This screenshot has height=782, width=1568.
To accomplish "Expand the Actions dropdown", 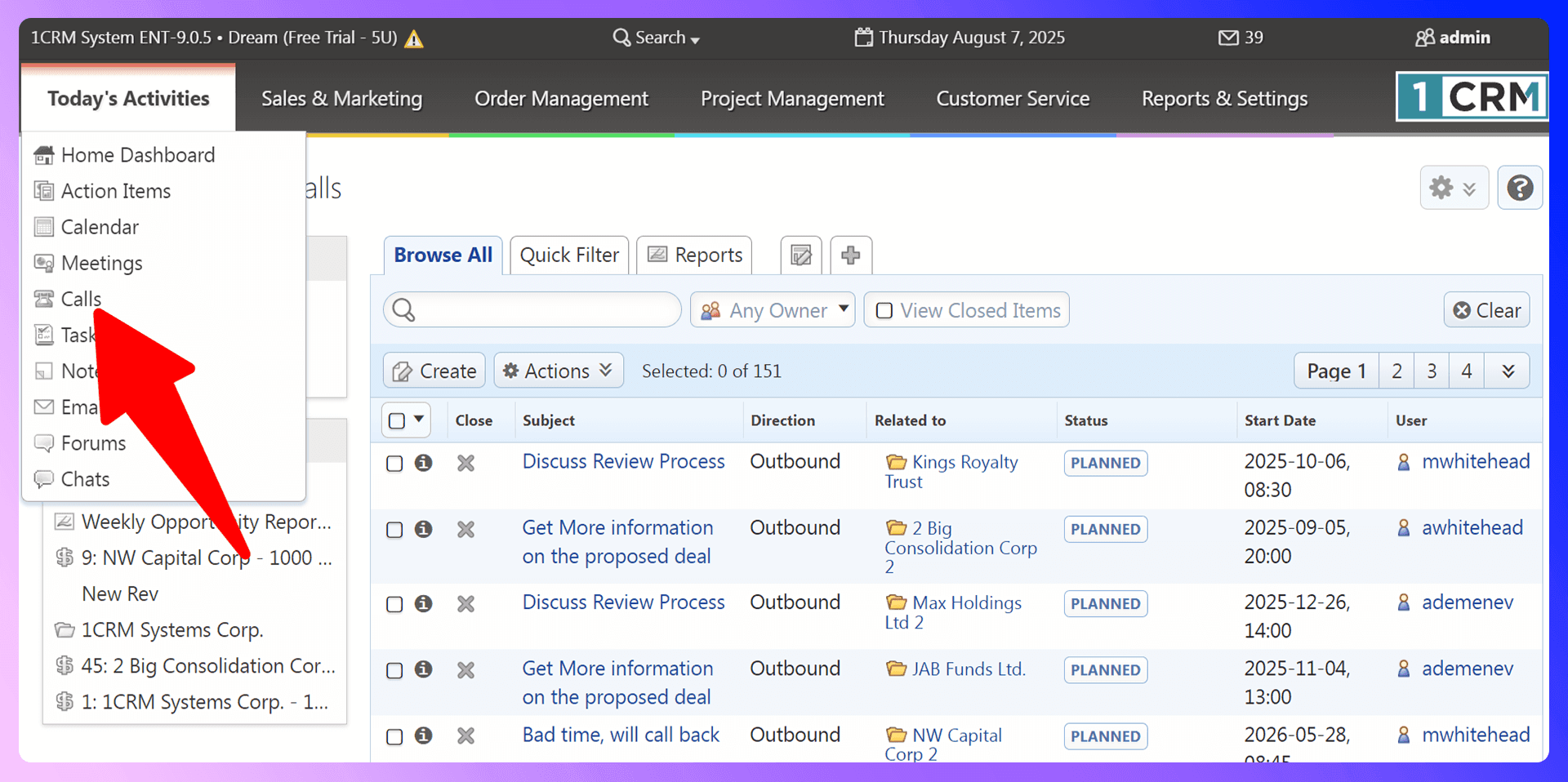I will [559, 371].
